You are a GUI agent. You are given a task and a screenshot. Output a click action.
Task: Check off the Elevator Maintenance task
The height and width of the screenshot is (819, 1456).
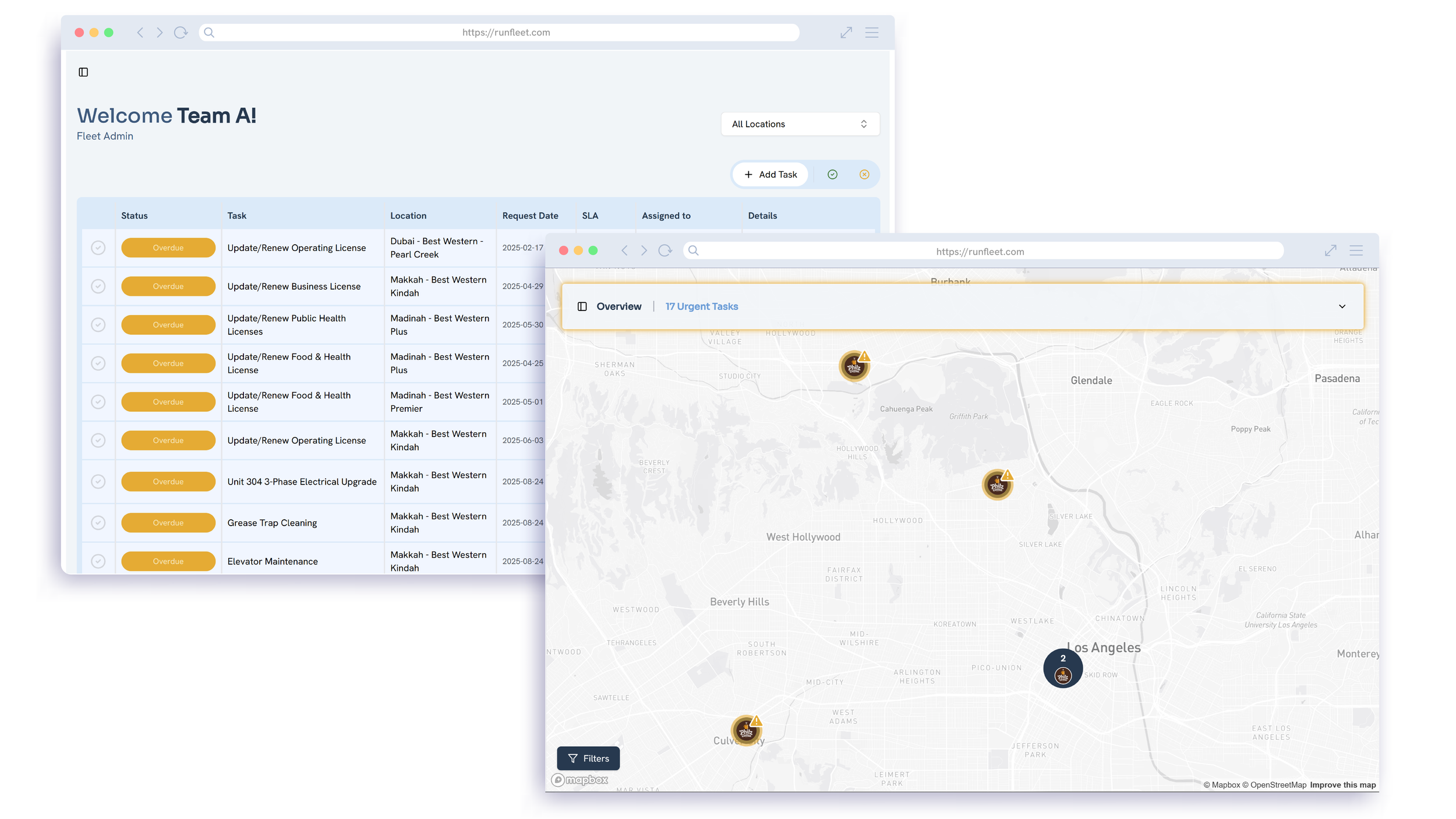tap(98, 561)
